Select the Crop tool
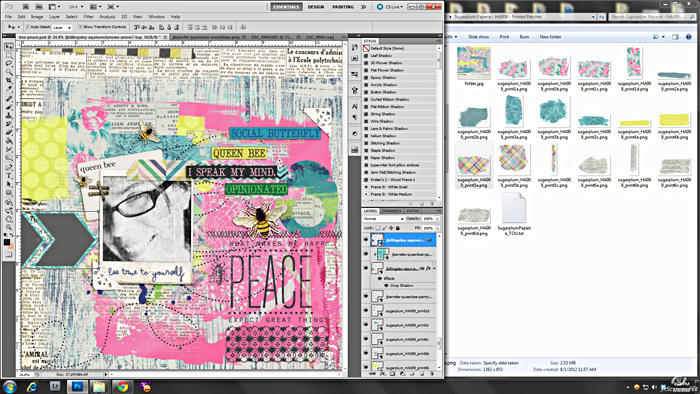 pyautogui.click(x=9, y=80)
